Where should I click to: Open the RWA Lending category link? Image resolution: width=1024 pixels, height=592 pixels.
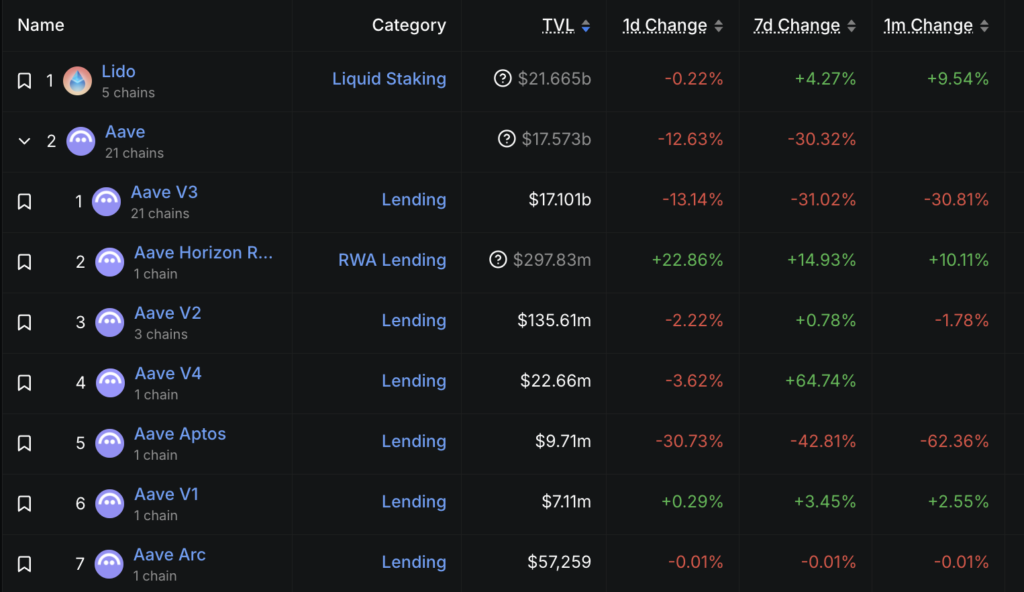(x=392, y=260)
